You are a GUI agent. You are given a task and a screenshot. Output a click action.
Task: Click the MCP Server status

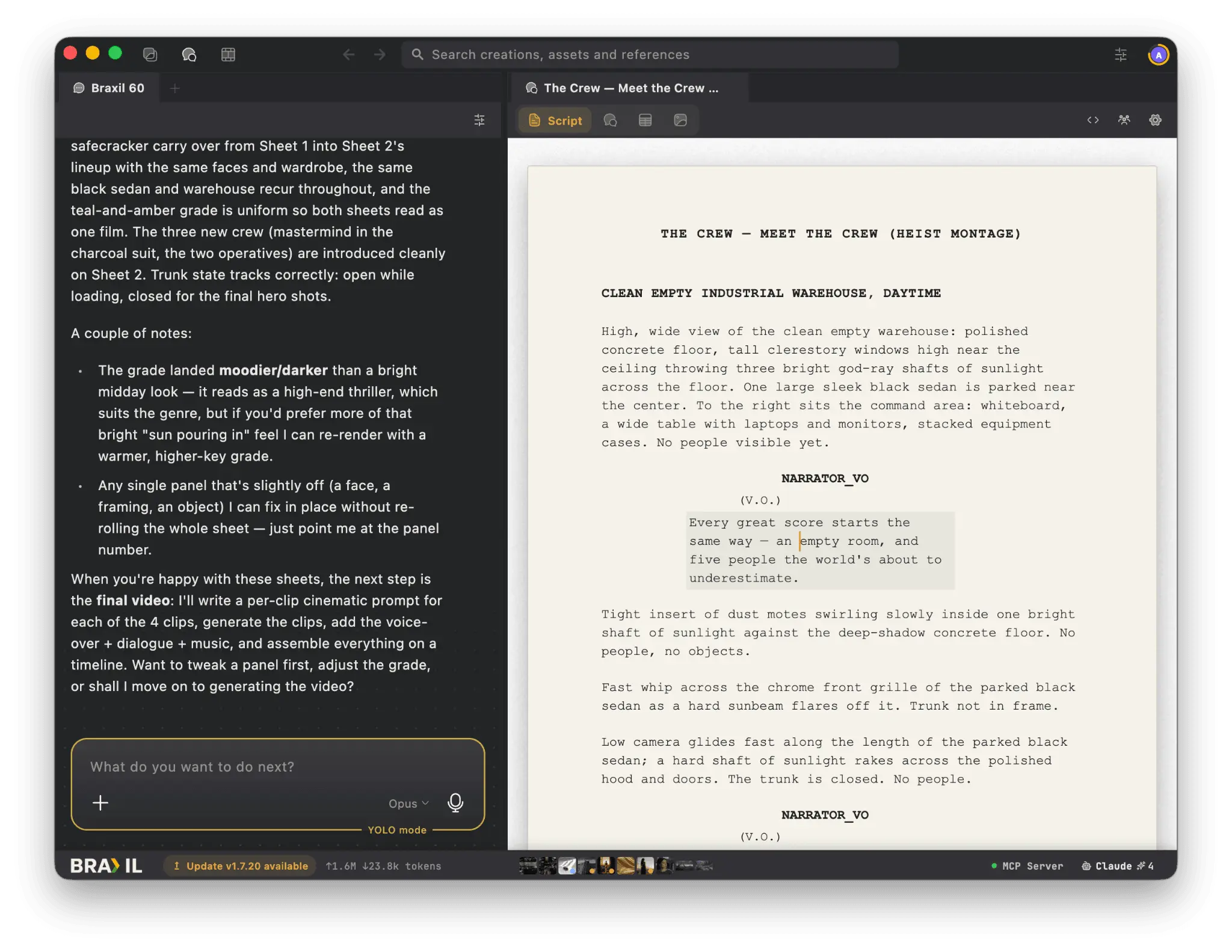point(1027,866)
